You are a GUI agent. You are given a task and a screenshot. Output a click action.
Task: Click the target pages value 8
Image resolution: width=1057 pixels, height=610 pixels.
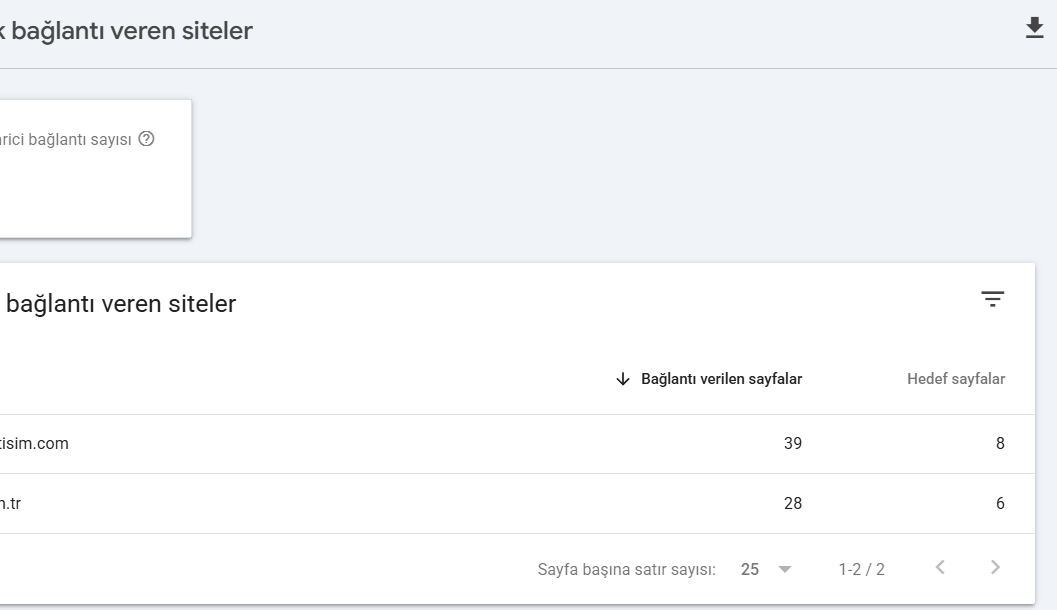(1000, 444)
